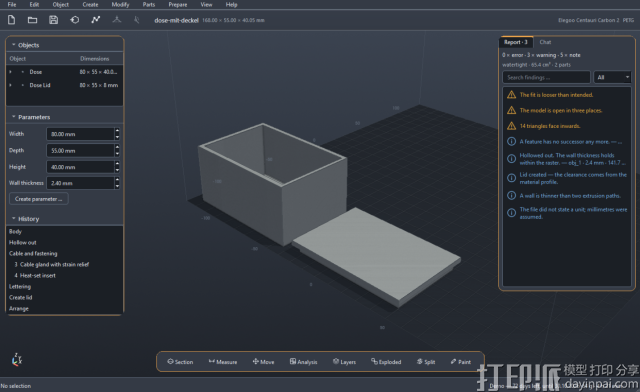Viewport: 640px width, 392px height.
Task: Collapse the Parameters panel section
Action: click(13, 117)
